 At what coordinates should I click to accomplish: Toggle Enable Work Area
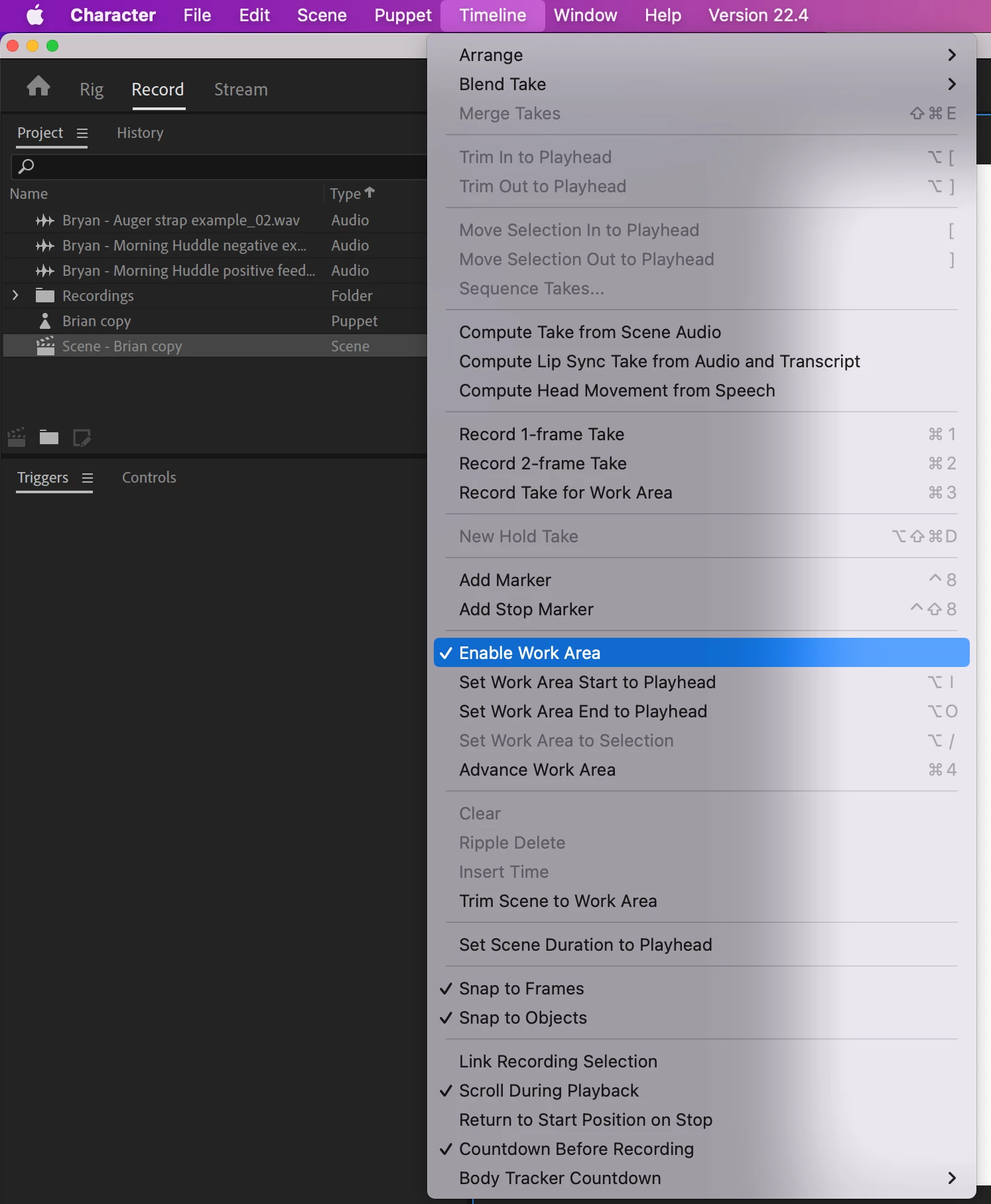coord(701,652)
